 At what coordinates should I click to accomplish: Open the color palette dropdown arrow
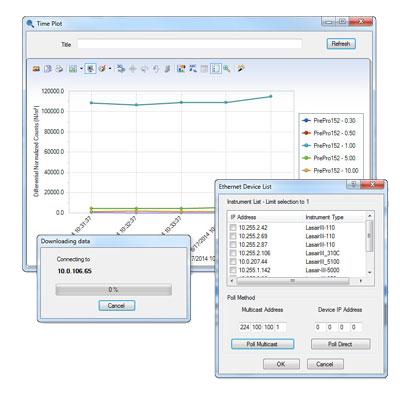tap(110, 69)
